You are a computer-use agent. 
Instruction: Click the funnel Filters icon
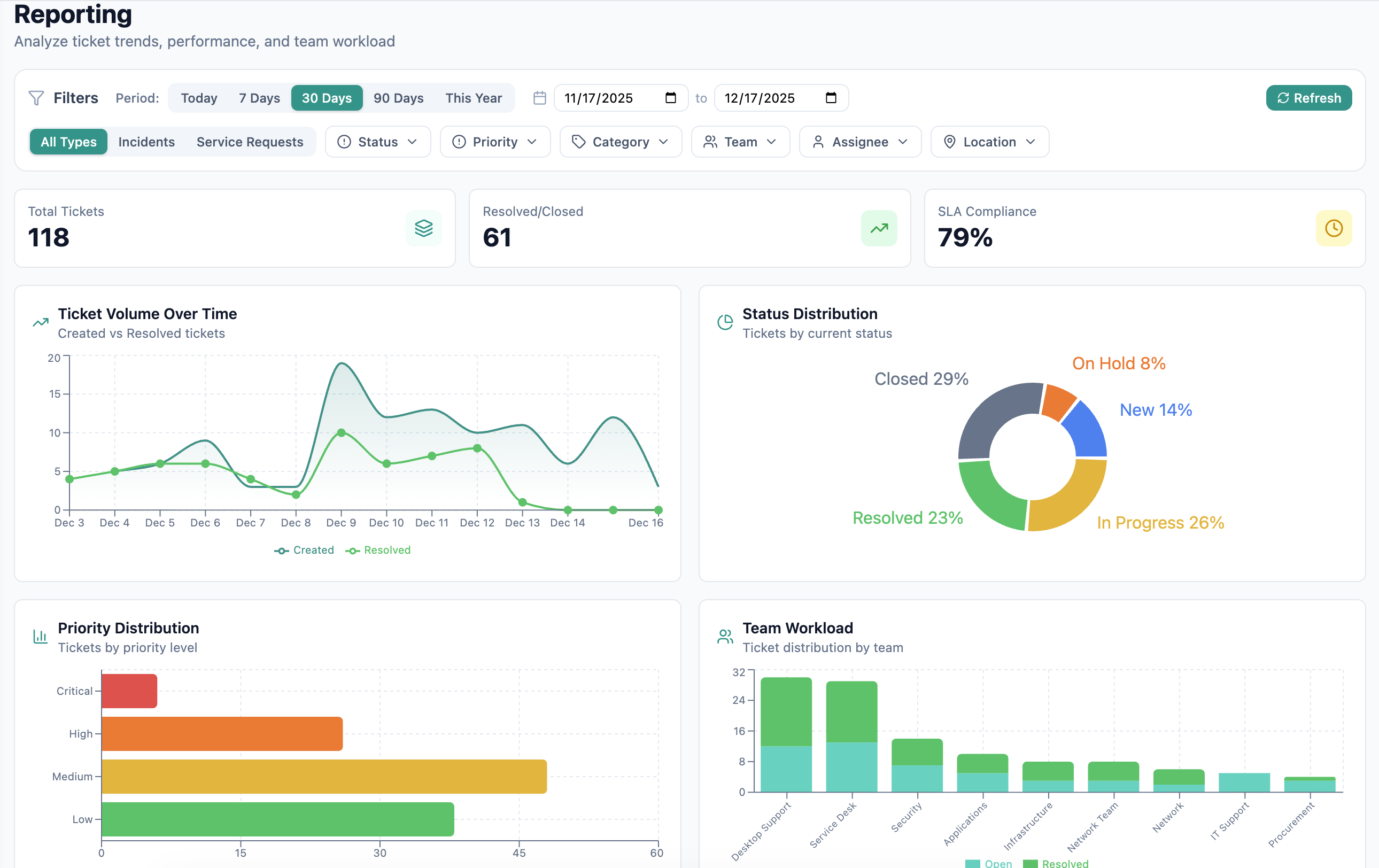(36, 98)
